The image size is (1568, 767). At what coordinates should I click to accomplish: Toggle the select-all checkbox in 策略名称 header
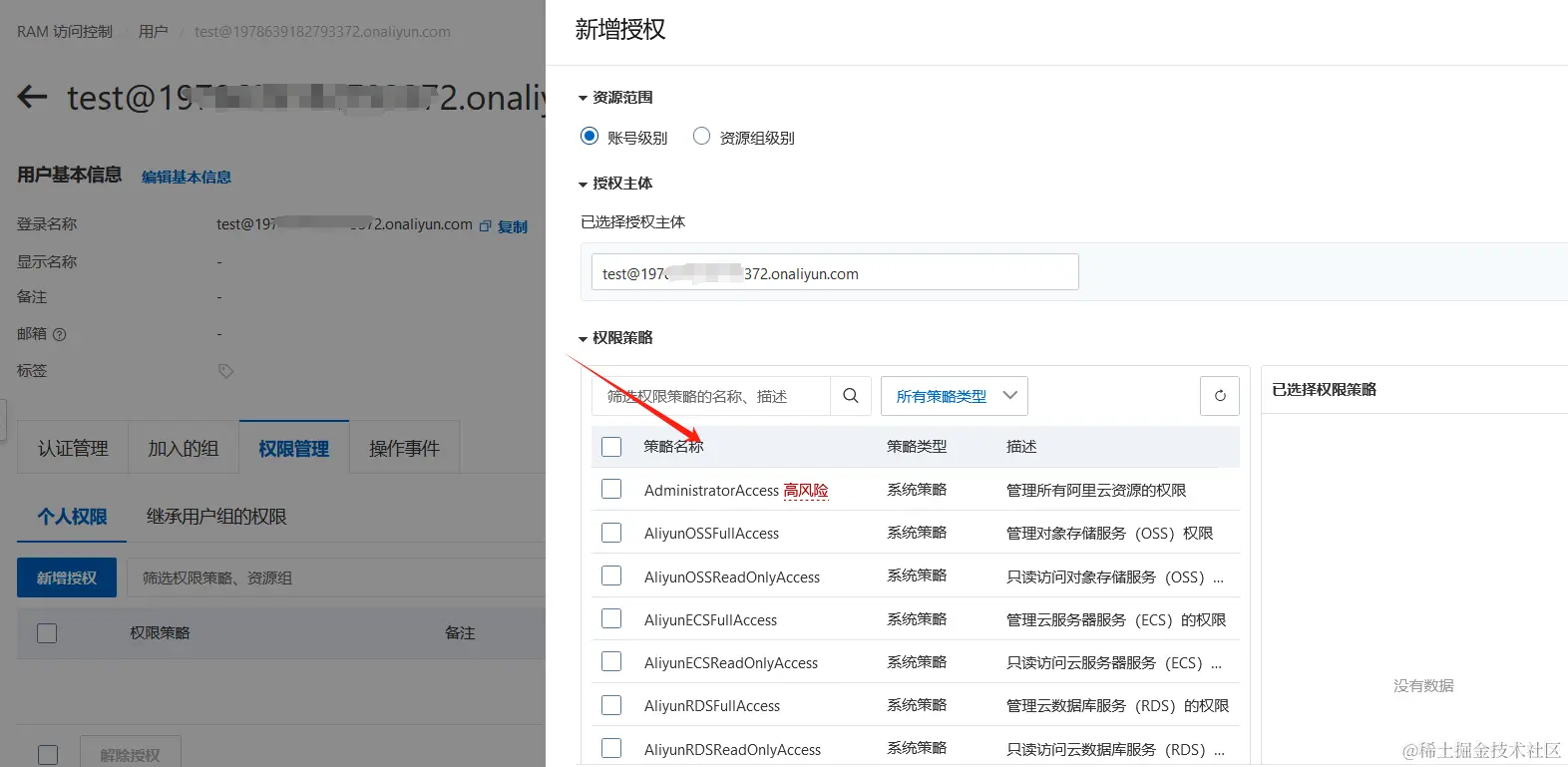pyautogui.click(x=611, y=447)
